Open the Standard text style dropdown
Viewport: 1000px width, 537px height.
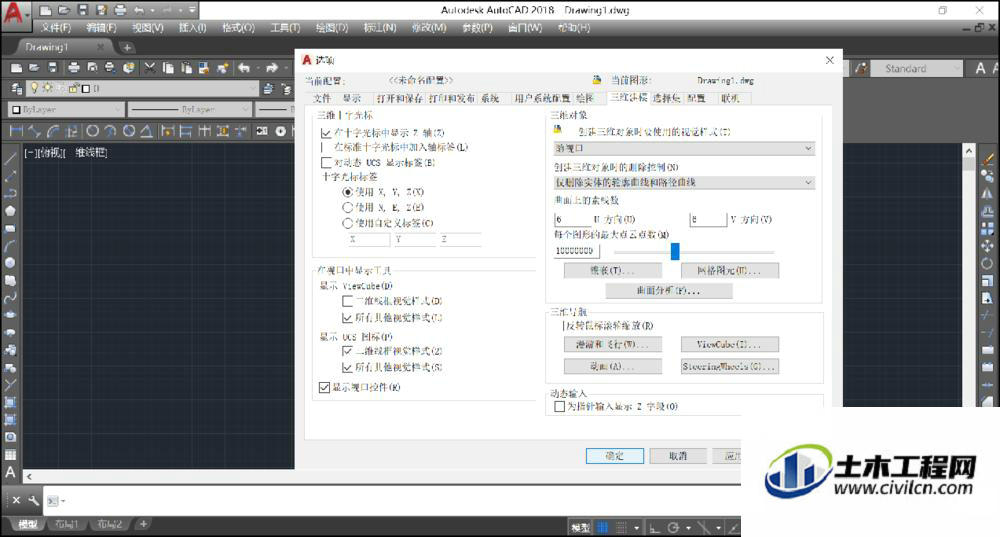click(x=917, y=68)
